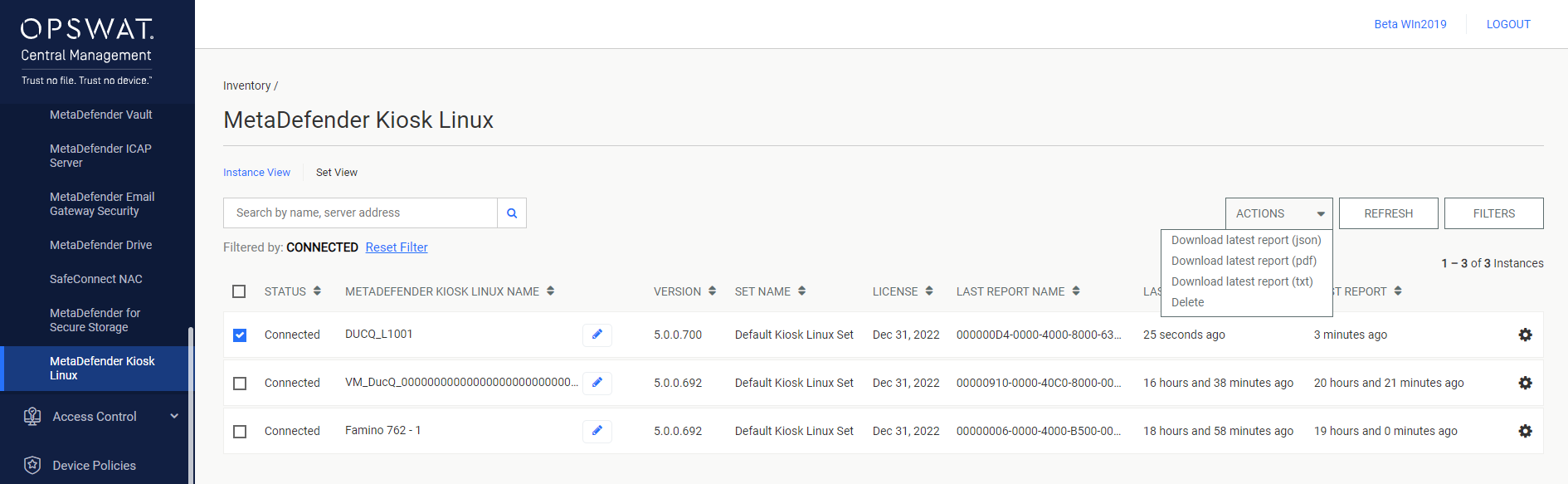1568x484 pixels.
Task: Switch to the Instance View tab
Action: tap(256, 173)
